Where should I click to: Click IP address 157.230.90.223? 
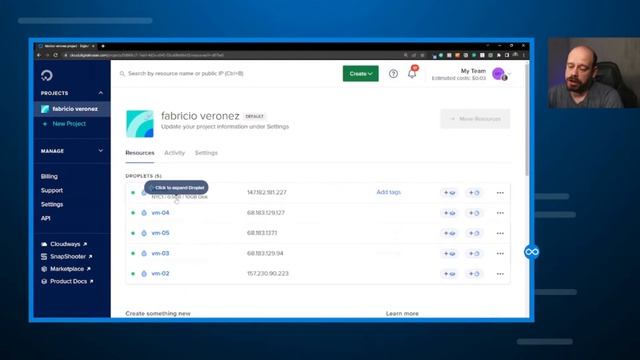pos(268,273)
